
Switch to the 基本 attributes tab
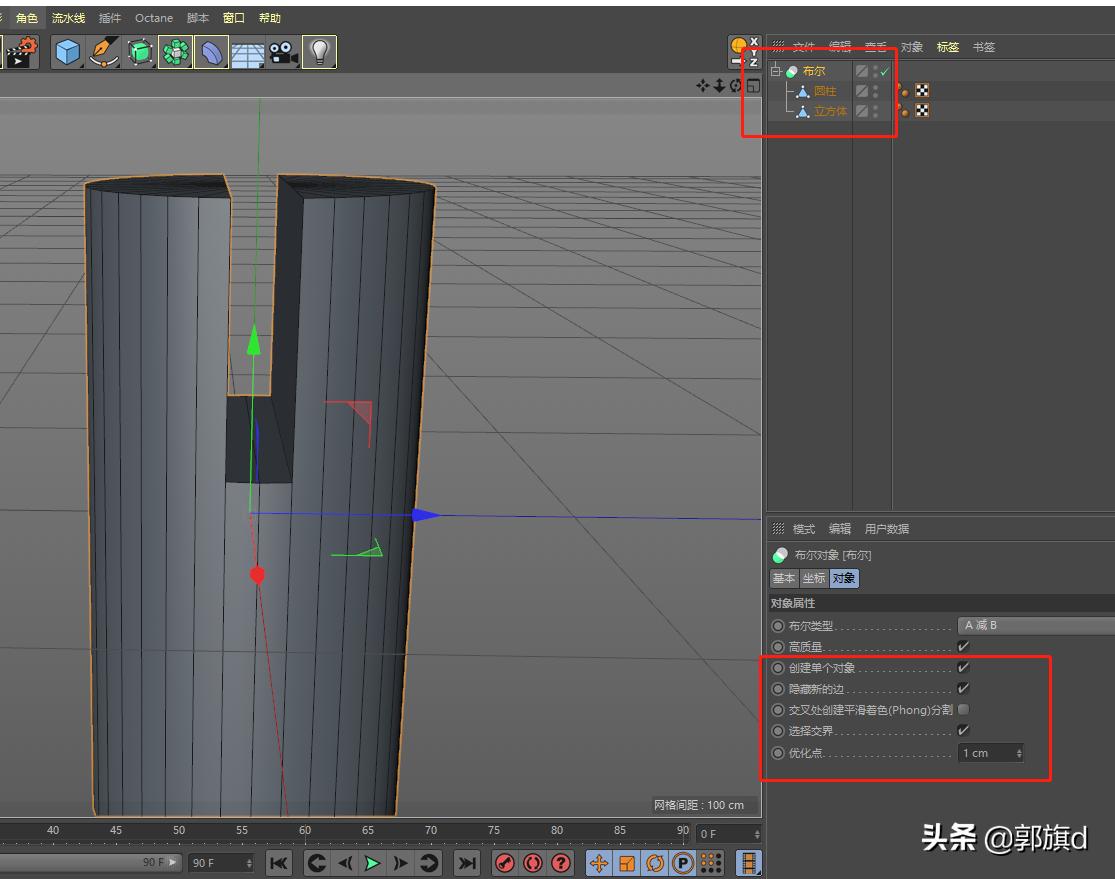[x=784, y=578]
